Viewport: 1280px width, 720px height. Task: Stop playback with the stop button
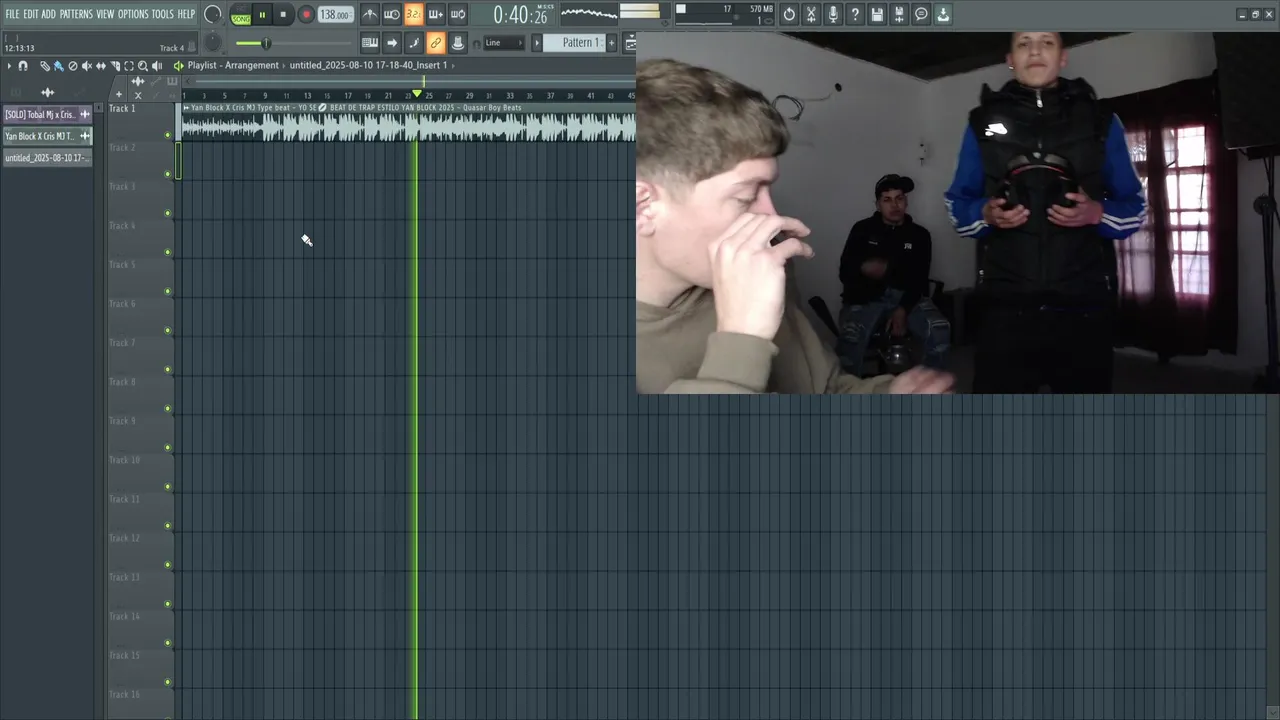283,15
